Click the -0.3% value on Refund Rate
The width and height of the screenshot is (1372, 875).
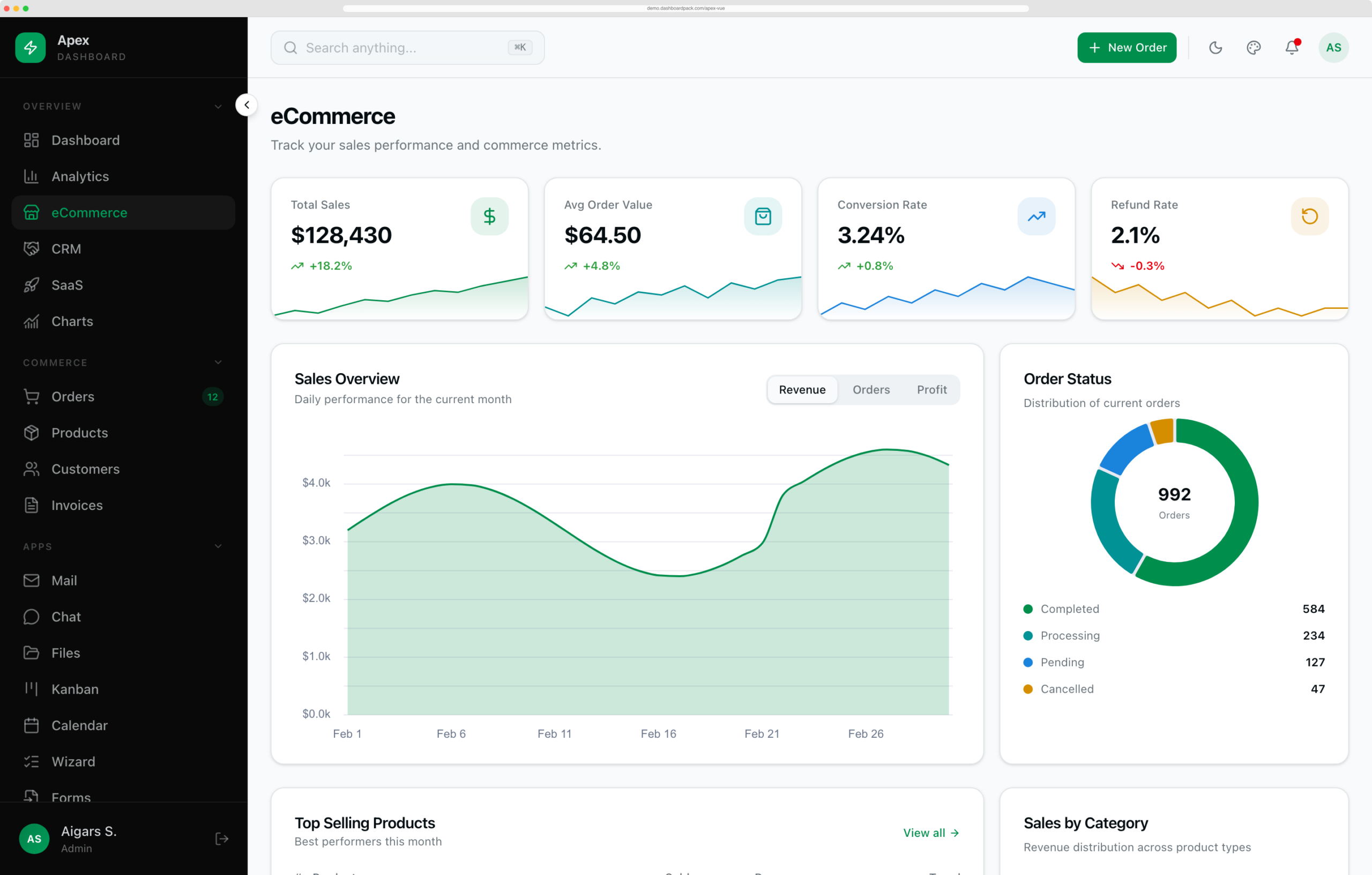tap(1147, 265)
